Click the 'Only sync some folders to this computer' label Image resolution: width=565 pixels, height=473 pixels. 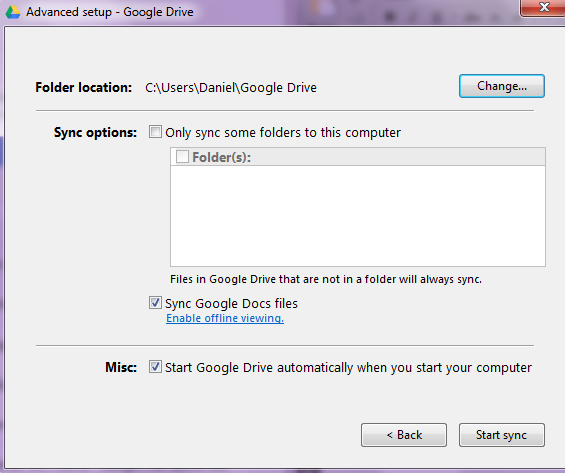[283, 133]
